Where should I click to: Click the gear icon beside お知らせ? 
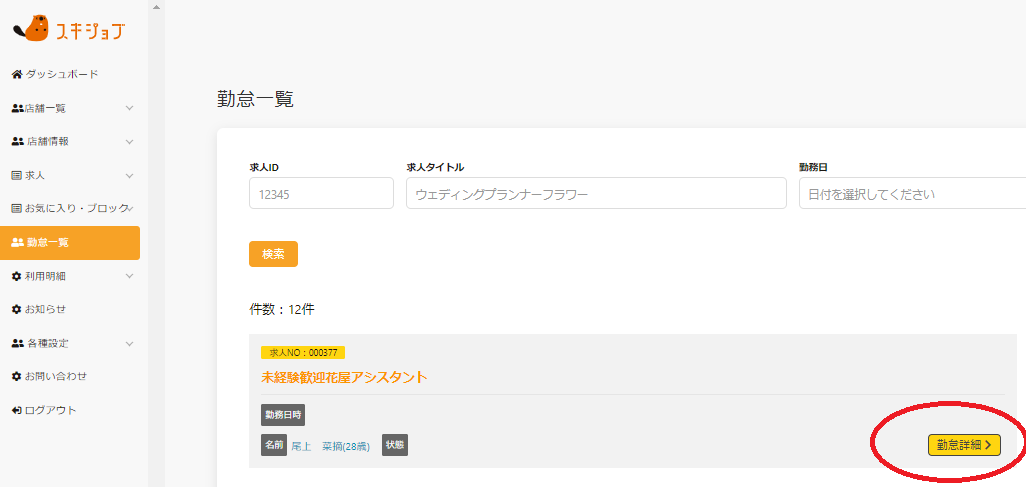coord(17,310)
